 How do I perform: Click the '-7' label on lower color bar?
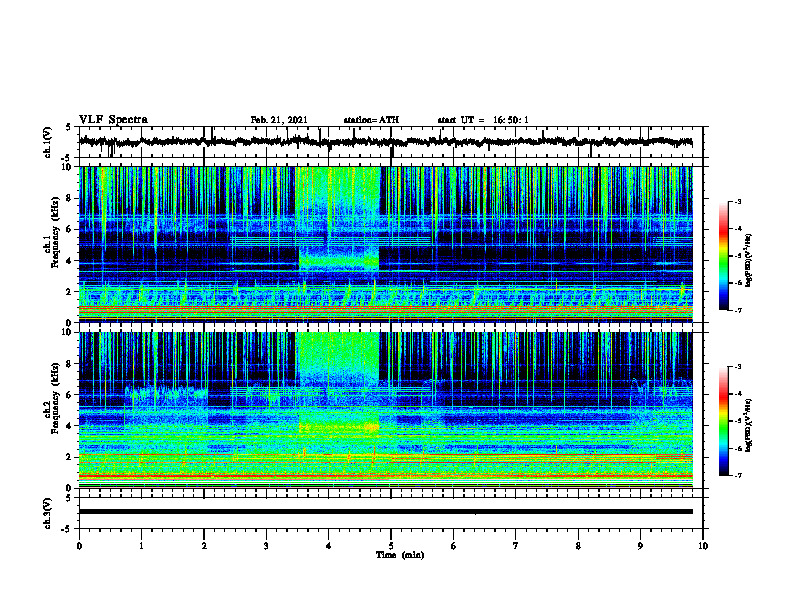[x=737, y=476]
